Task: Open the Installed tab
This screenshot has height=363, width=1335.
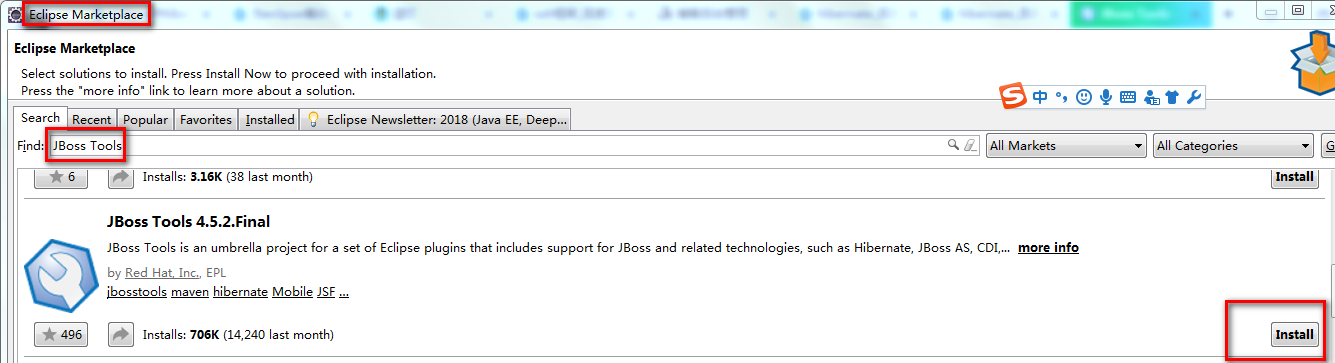Action: (270, 119)
